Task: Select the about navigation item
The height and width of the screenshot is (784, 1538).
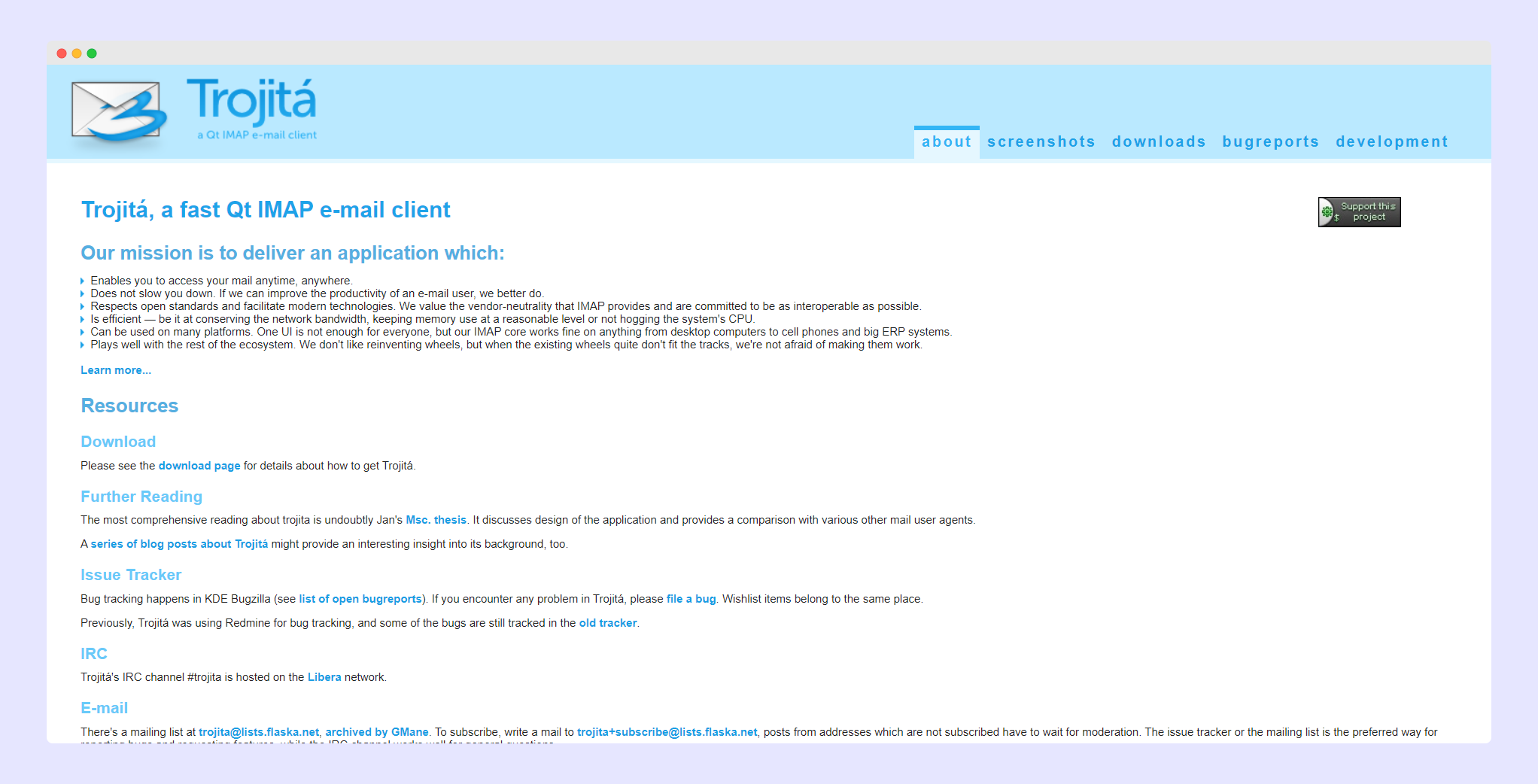Action: (947, 141)
